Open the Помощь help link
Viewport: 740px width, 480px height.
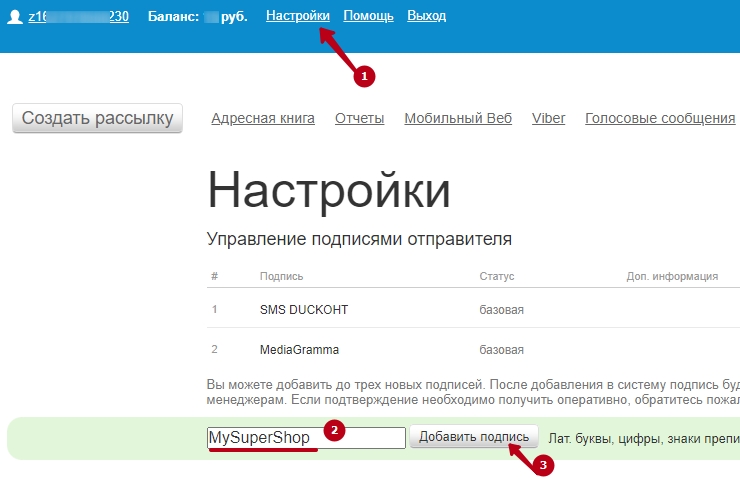(x=368, y=16)
